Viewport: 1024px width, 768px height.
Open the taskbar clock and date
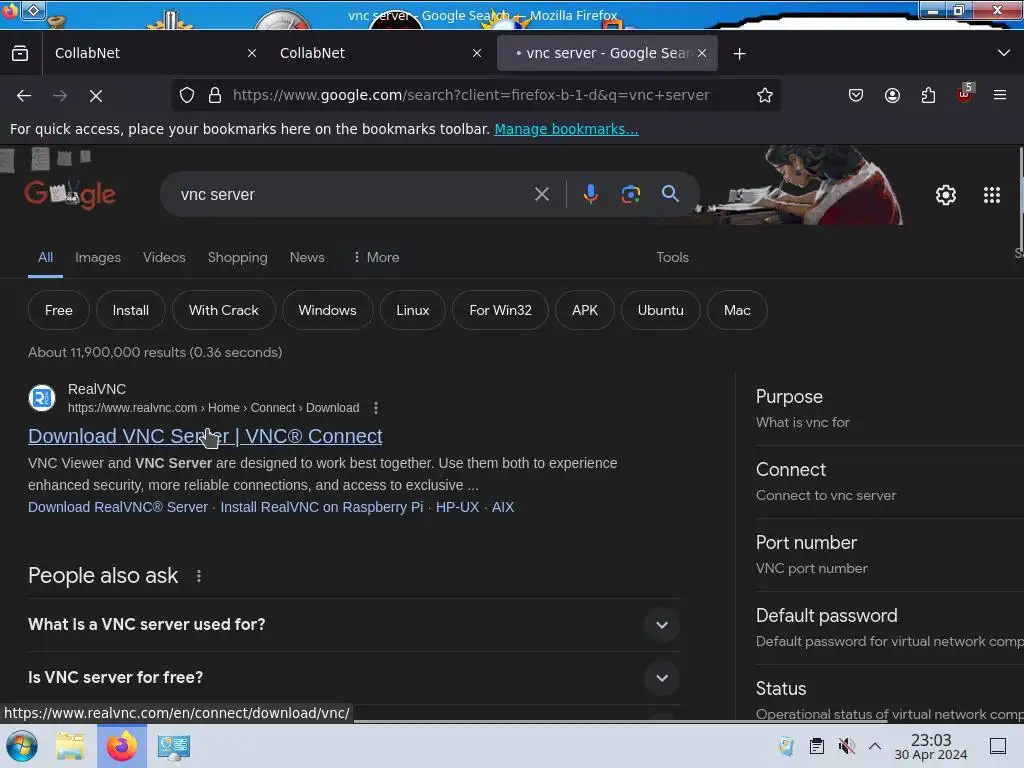931,746
